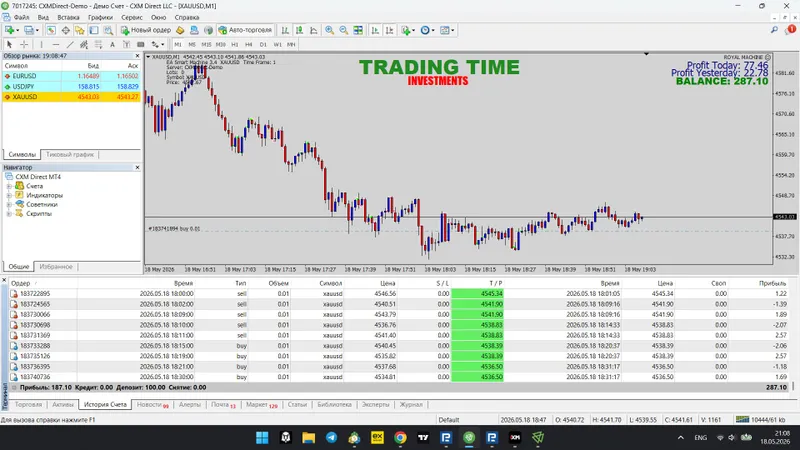Switch chart to candlesticks icon
Image resolution: width=800 pixels, height=450 pixels.
click(x=299, y=31)
